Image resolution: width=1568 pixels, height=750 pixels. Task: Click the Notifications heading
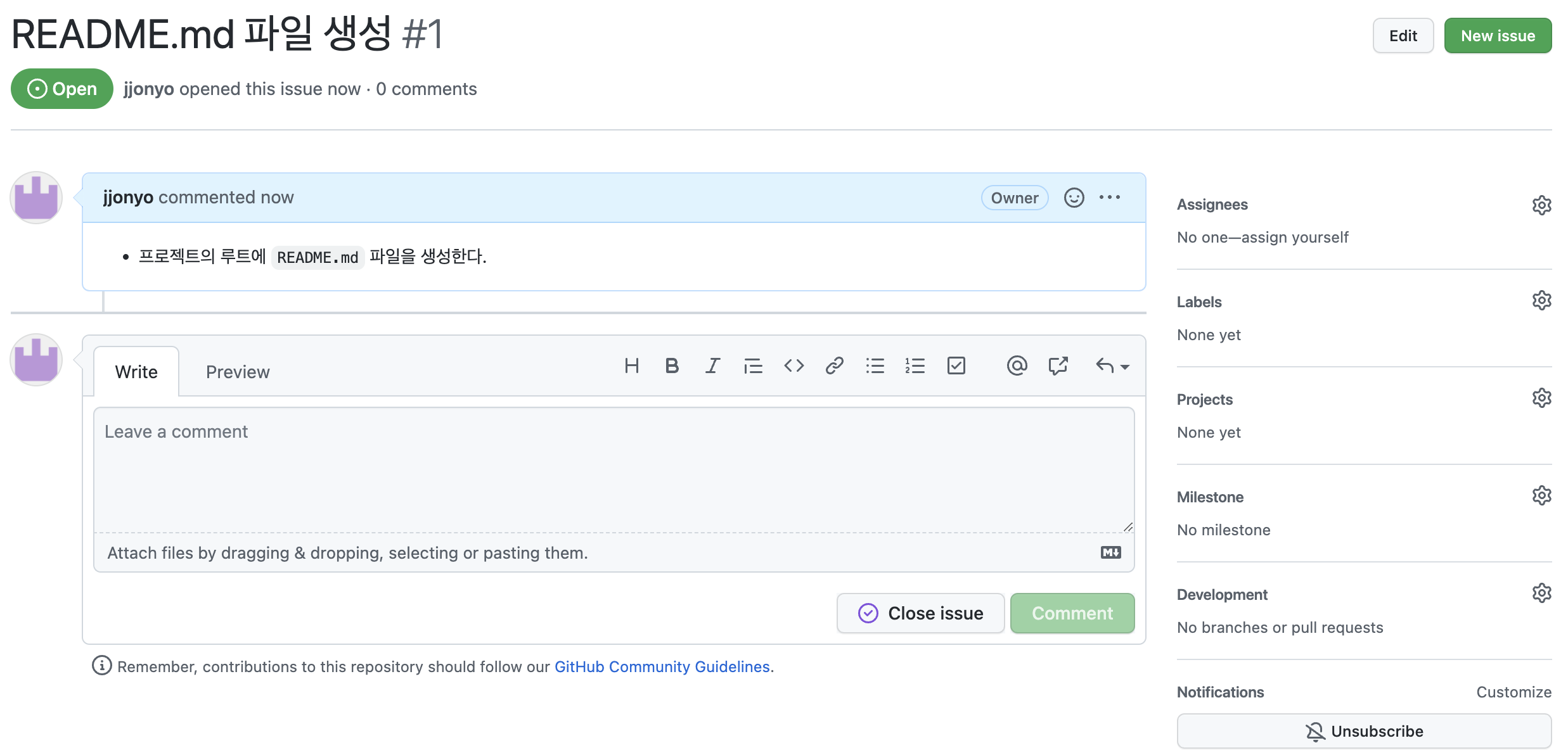click(x=1220, y=692)
